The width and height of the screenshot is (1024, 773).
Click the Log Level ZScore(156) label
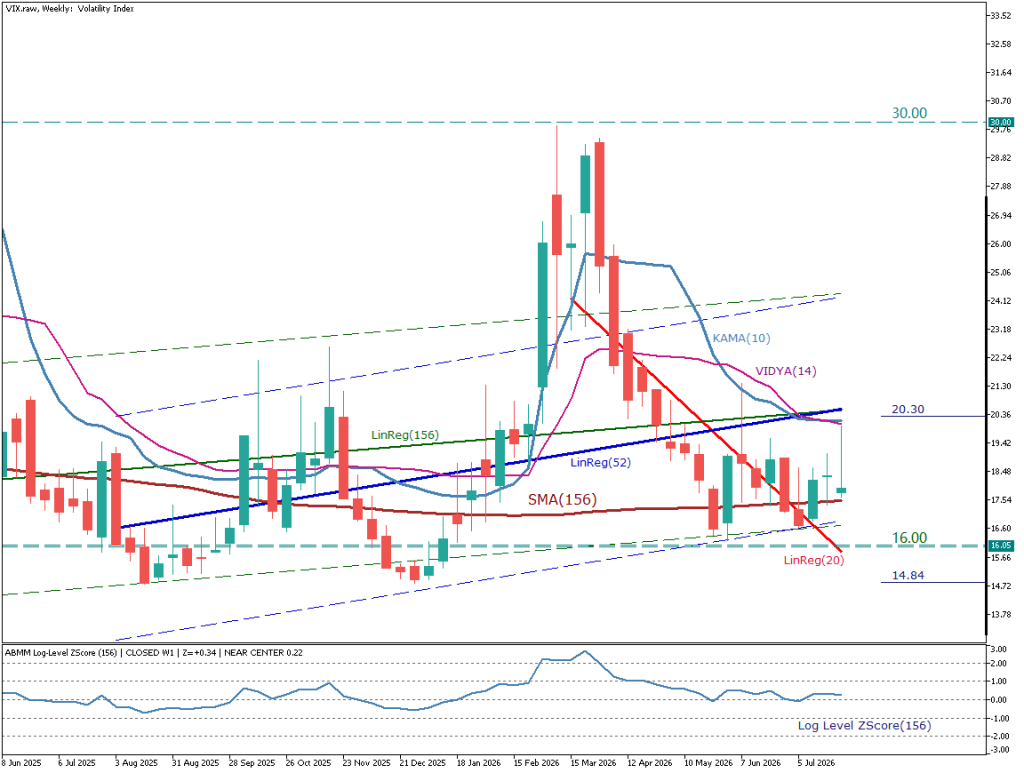tap(864, 725)
